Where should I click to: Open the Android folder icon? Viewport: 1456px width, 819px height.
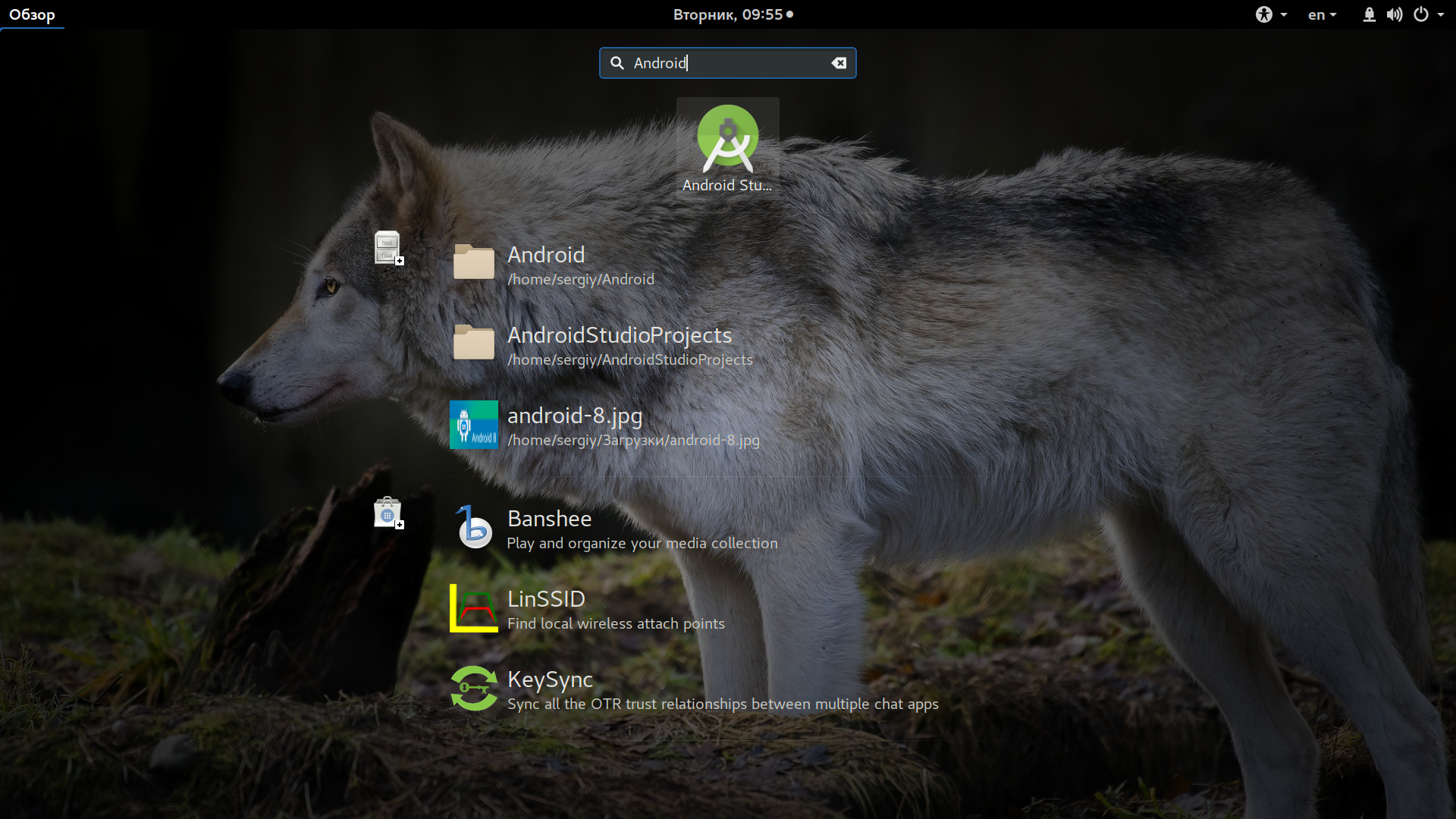click(x=474, y=262)
